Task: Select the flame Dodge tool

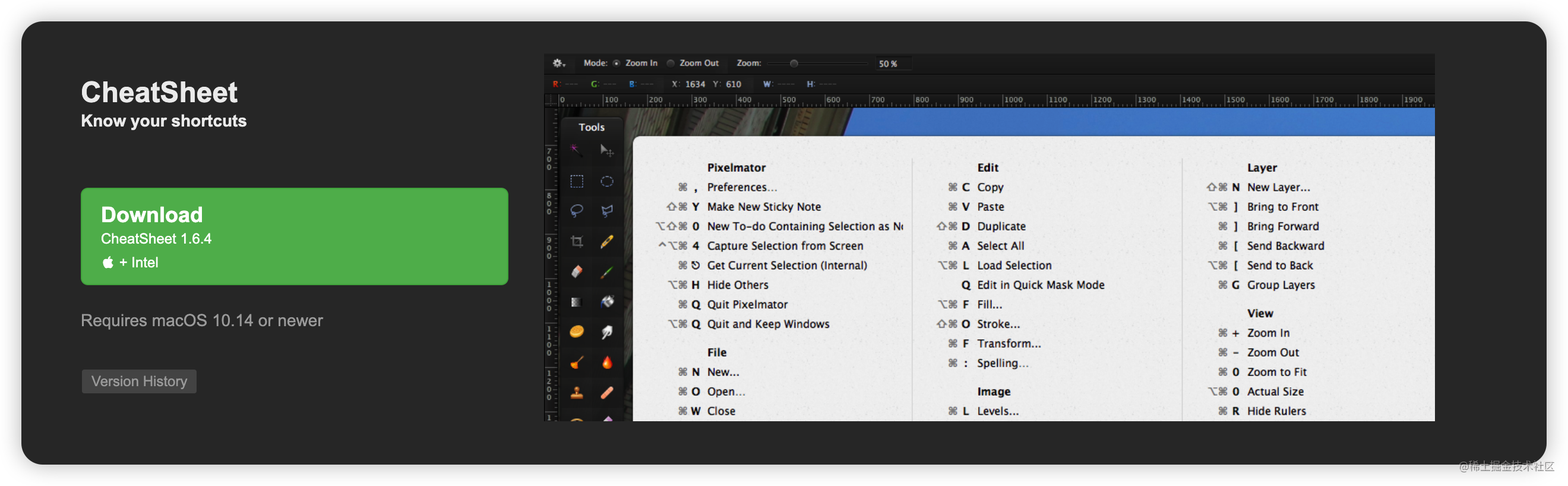Action: [x=606, y=362]
